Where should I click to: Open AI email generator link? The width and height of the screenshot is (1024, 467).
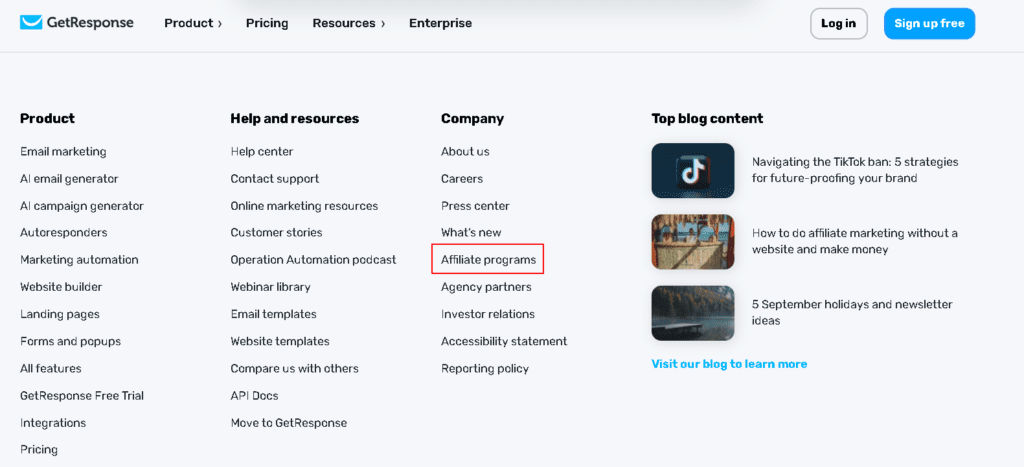click(69, 178)
